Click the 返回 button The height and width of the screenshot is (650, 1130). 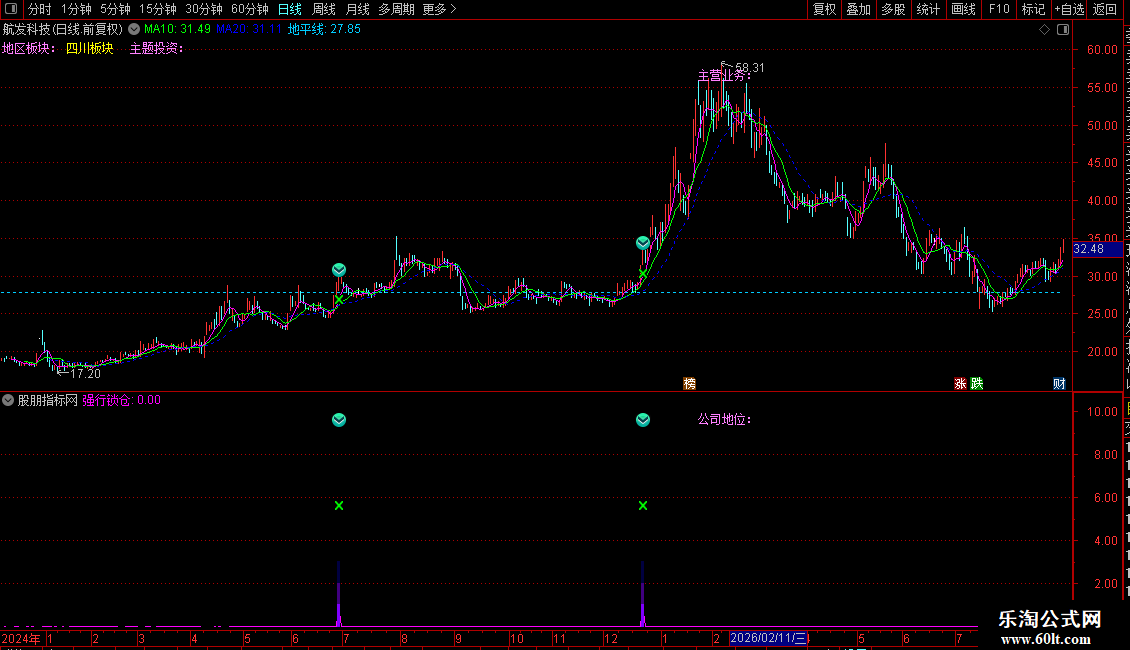(x=1105, y=9)
